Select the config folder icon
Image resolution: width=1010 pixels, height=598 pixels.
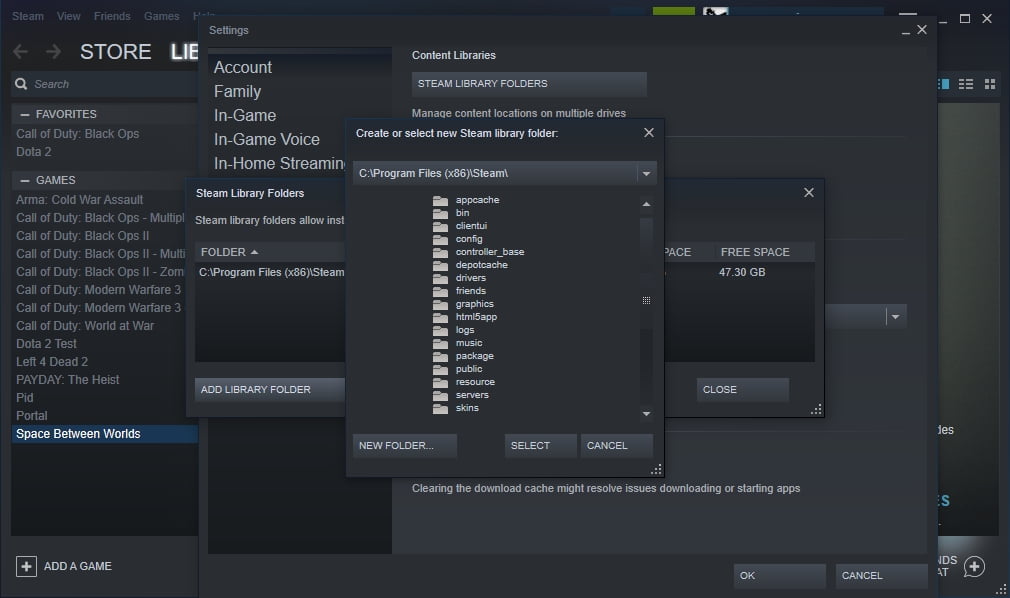tap(441, 239)
